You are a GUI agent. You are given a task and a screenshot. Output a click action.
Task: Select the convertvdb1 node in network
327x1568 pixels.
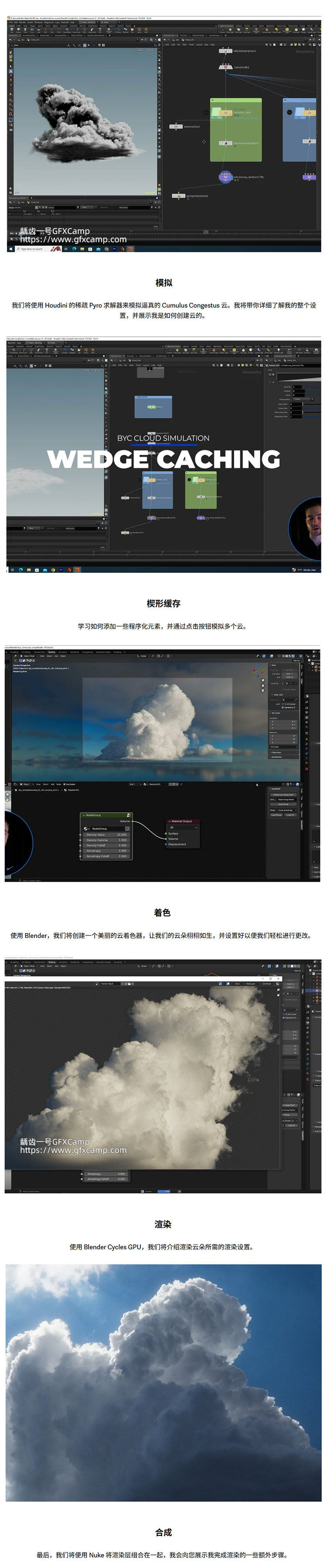coord(225,67)
